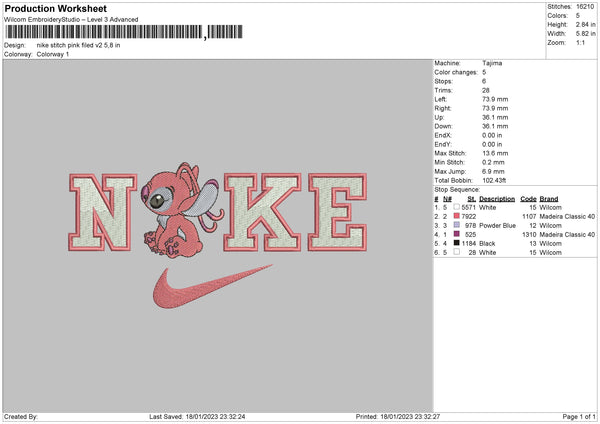Click 'Page 1 of 1' footer text

coord(579,416)
